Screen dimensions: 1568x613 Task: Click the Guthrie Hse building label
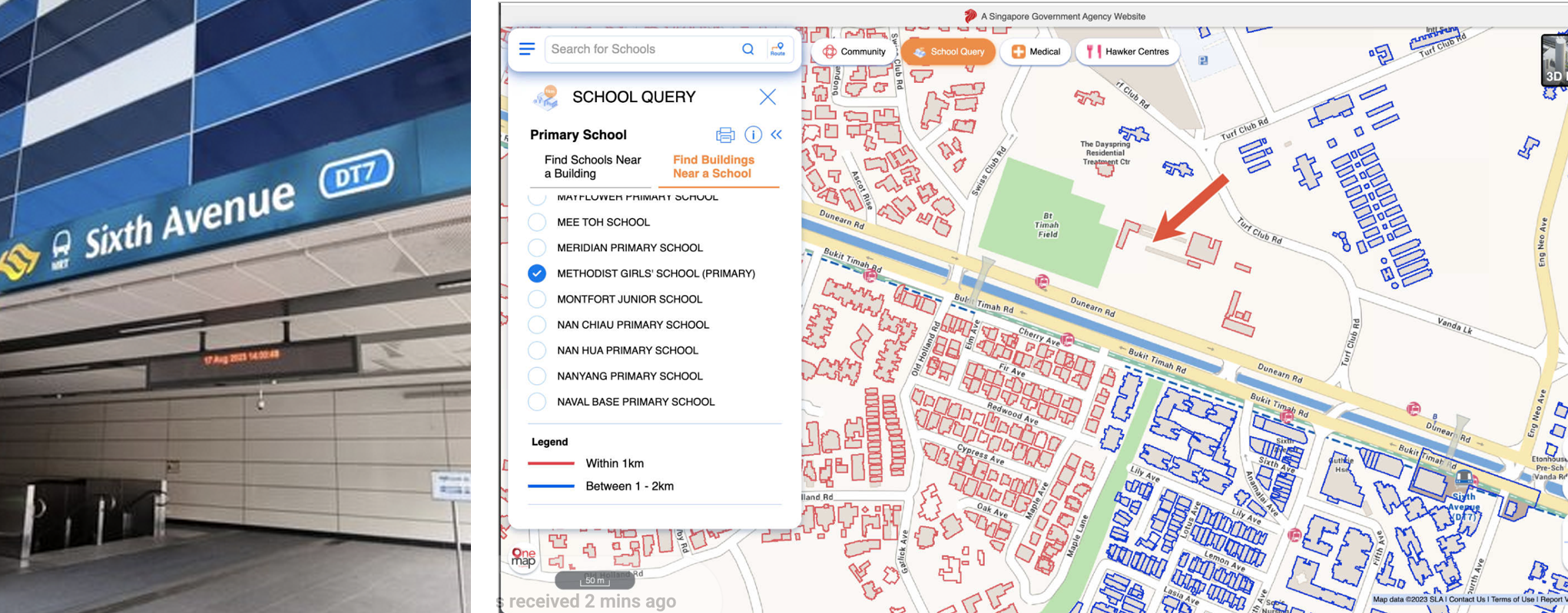point(1341,465)
